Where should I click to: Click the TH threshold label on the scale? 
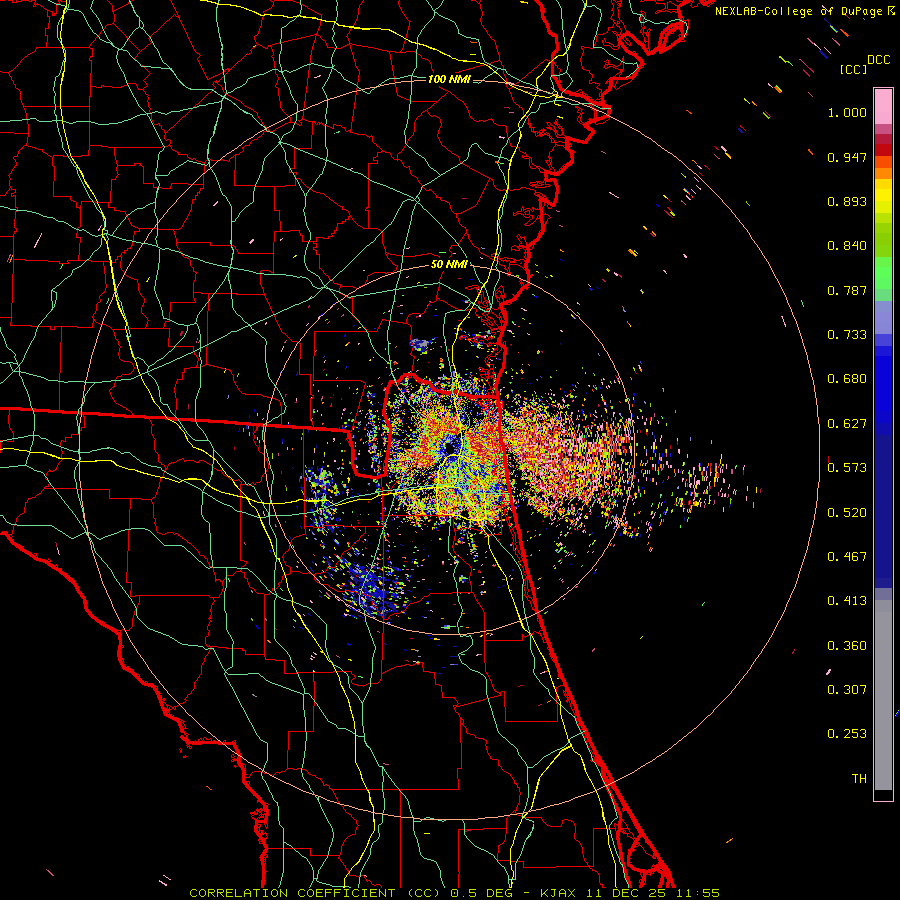tap(859, 779)
